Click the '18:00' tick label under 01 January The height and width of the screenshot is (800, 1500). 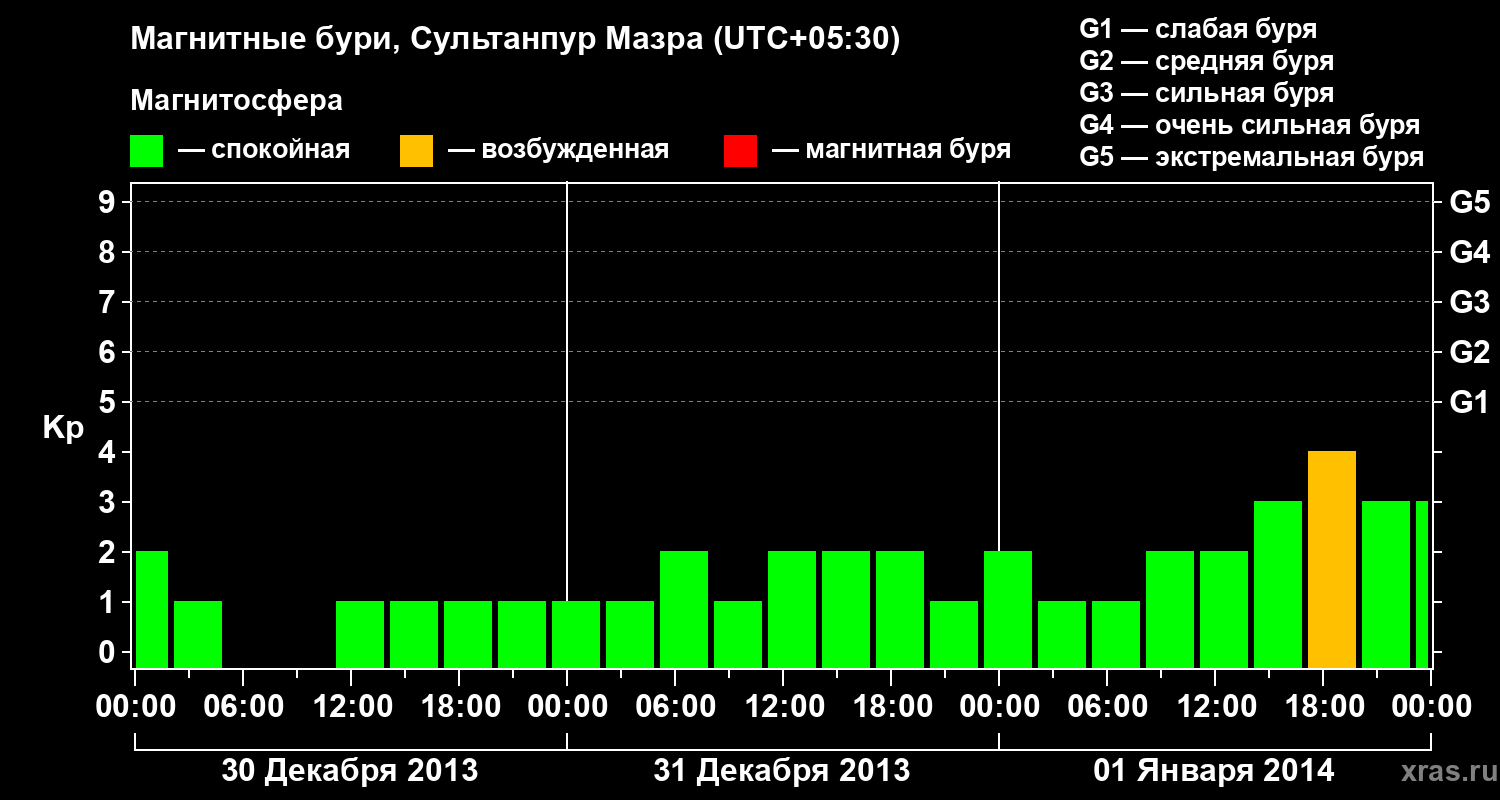coord(1323,706)
